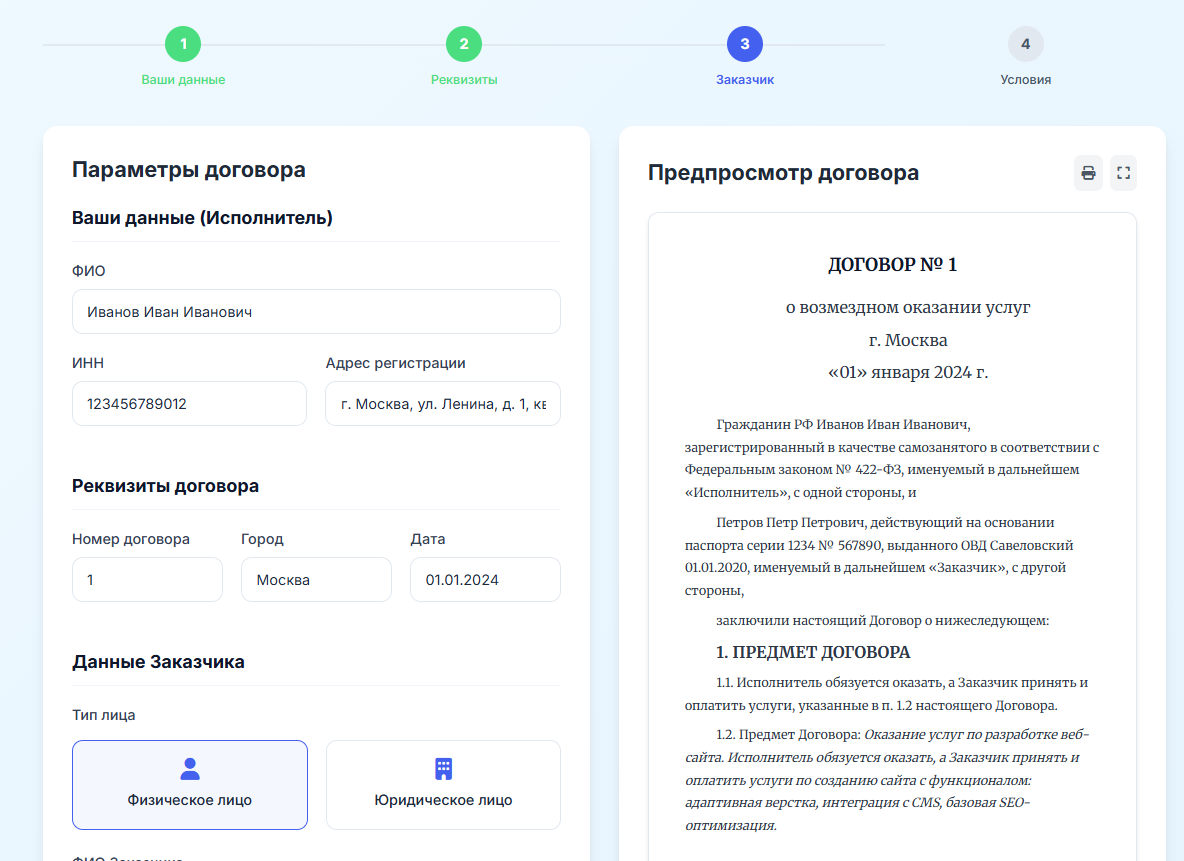Select the current step 3 circle
This screenshot has height=861, width=1184.
(745, 44)
